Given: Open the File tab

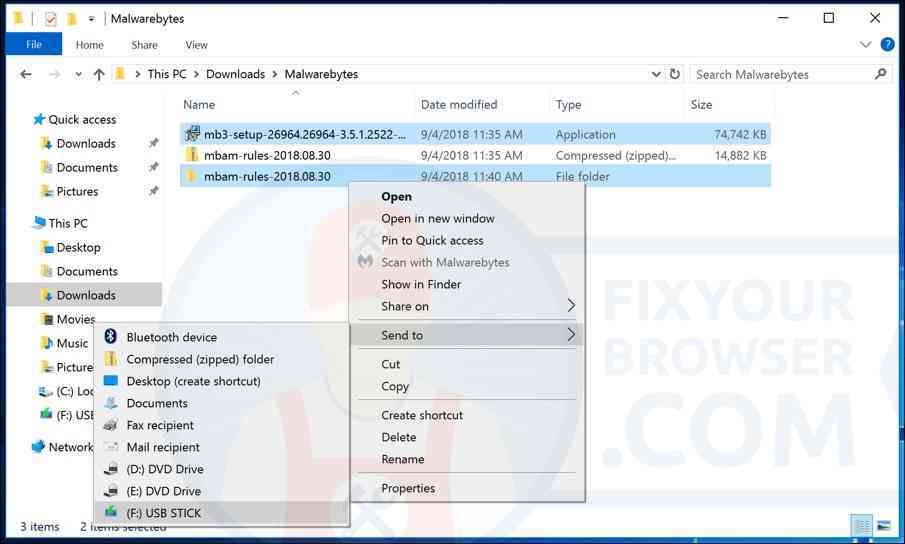Looking at the screenshot, I should click(33, 44).
